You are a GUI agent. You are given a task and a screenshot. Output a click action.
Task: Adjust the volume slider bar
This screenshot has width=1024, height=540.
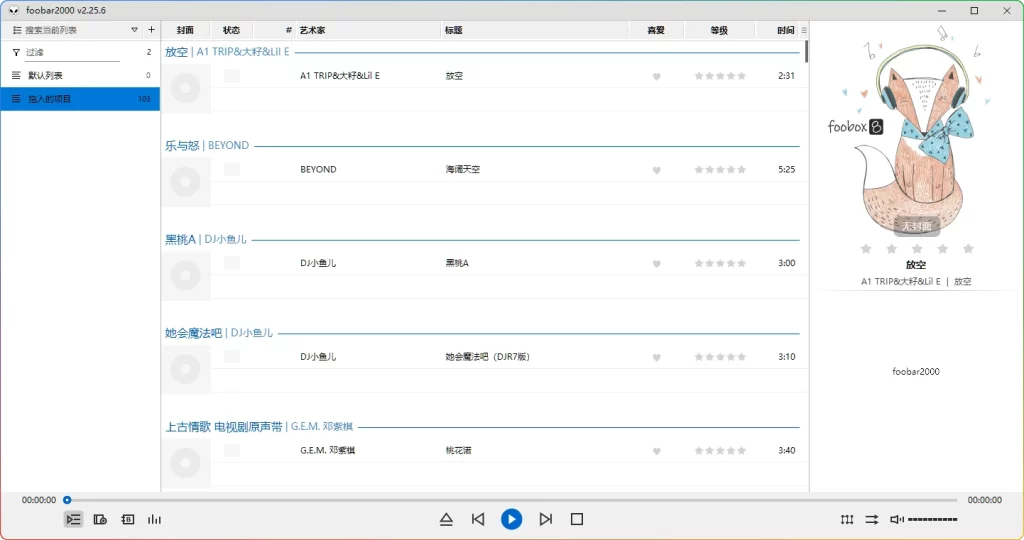point(933,519)
